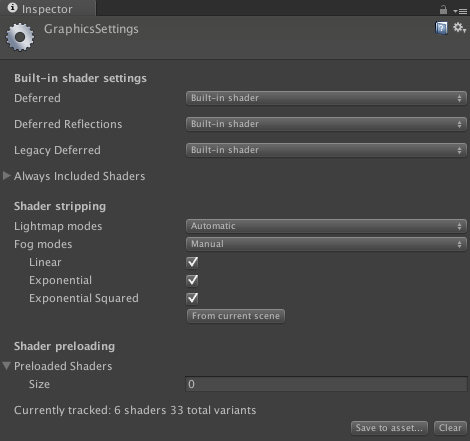This screenshot has height=441, width=470.
Task: Open the help reference book icon
Action: 441,28
